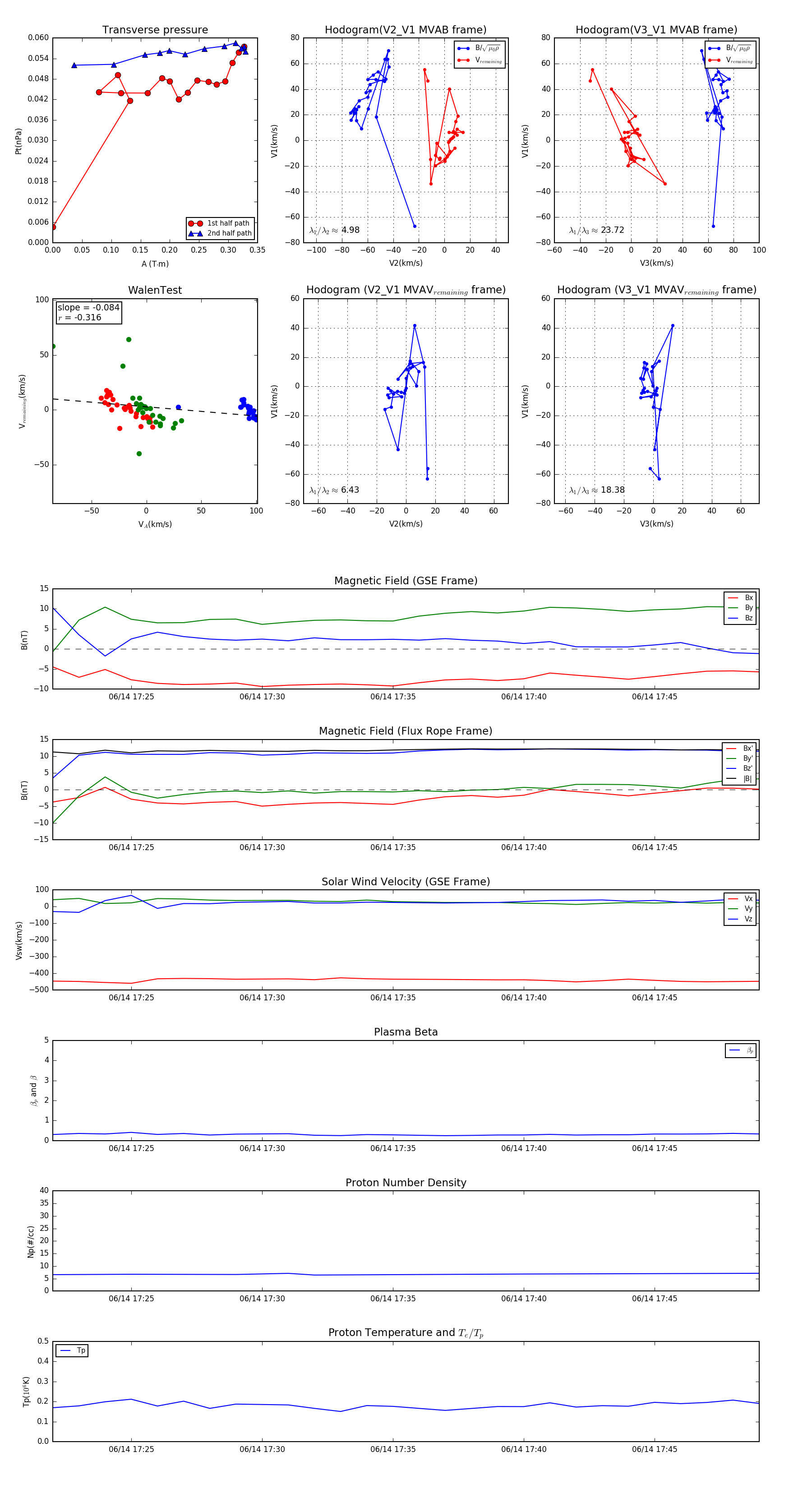Viewport: 812px width, 1489px height.
Task: Click the 'Magnetic Field (GSE Frame)' title
Action: 406,581
